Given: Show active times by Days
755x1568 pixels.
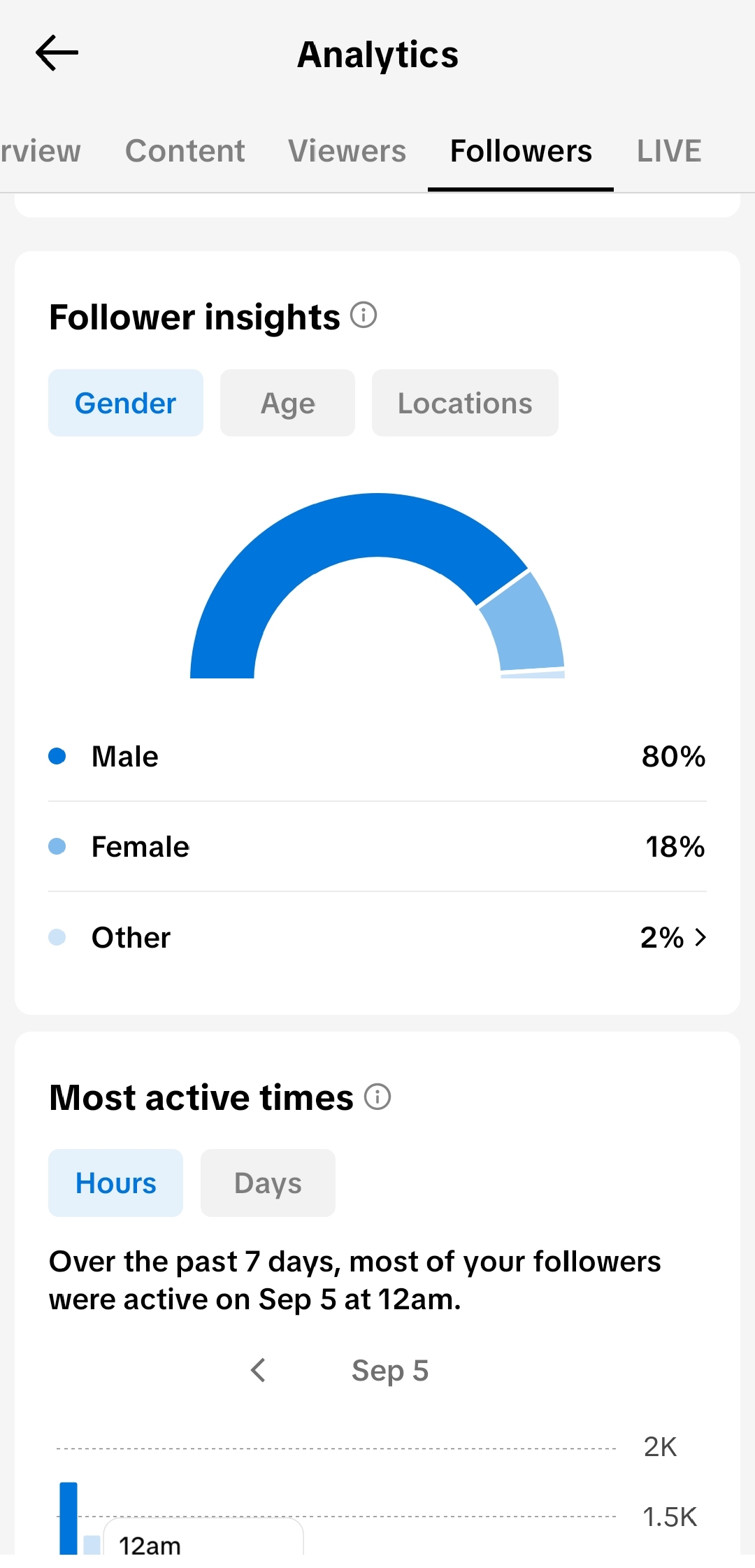Looking at the screenshot, I should pyautogui.click(x=268, y=1183).
